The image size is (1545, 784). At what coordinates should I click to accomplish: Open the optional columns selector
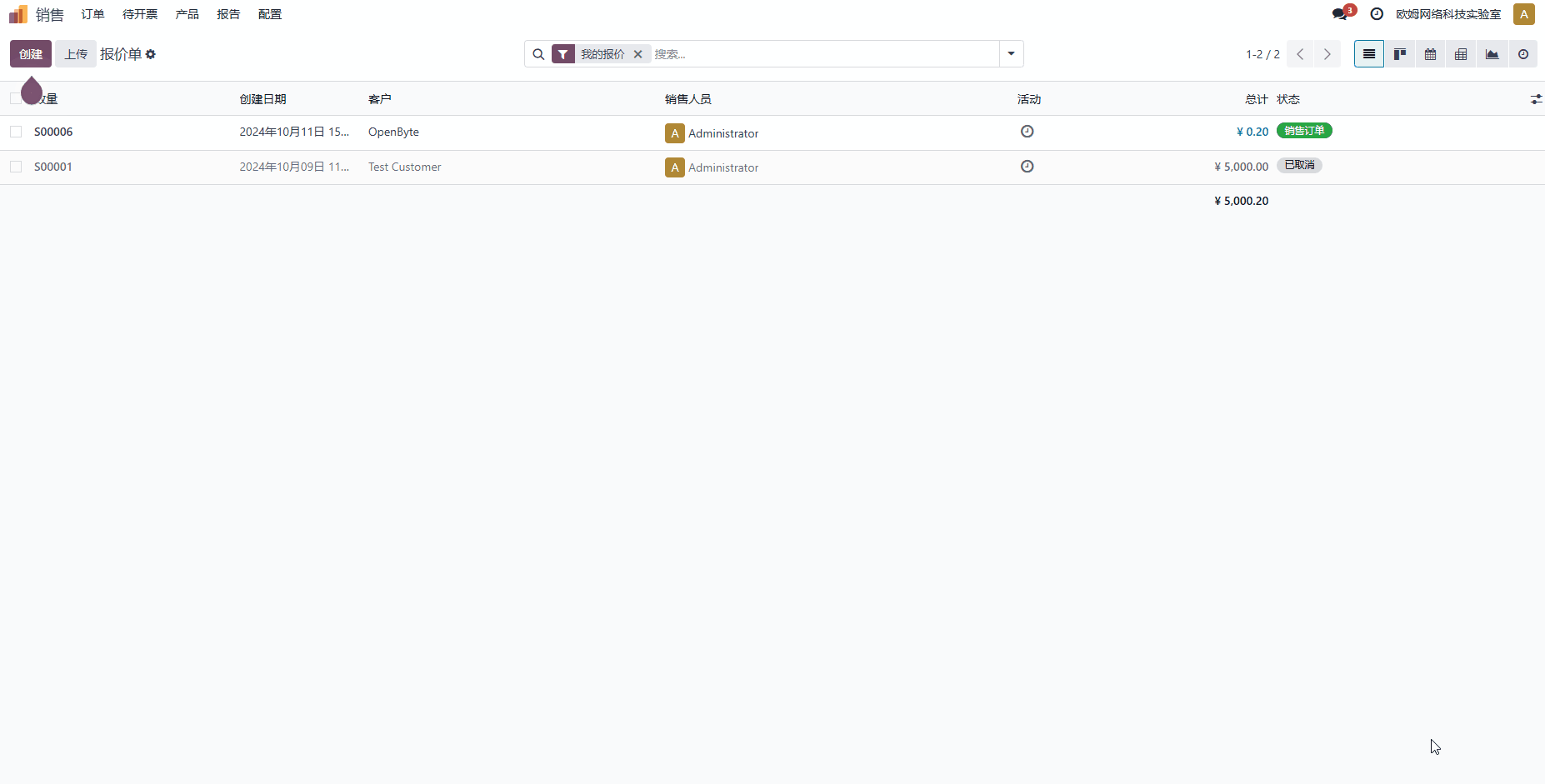point(1536,99)
